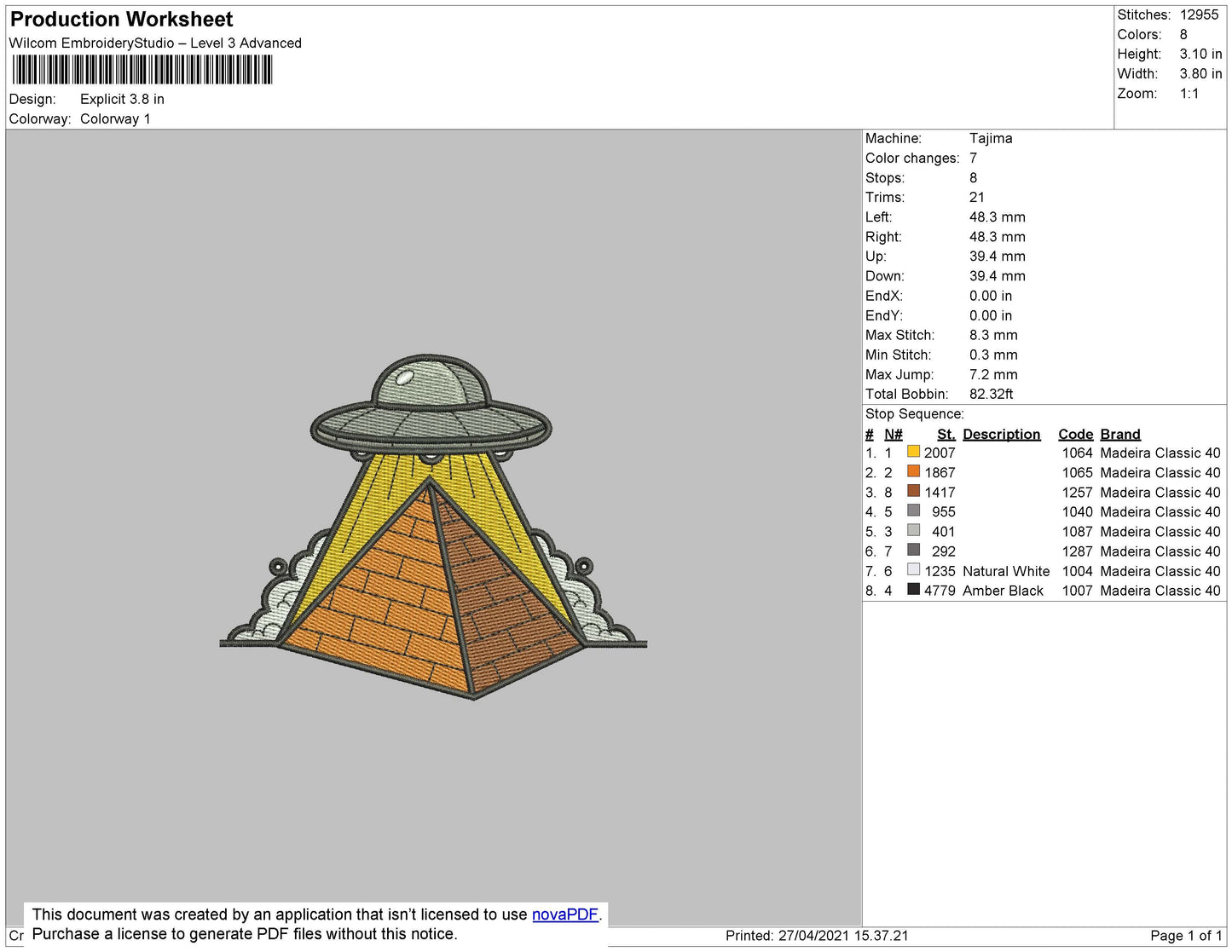Screen dimensions: 1232x952
Task: Click the Machine value Tajima
Action: point(991,138)
